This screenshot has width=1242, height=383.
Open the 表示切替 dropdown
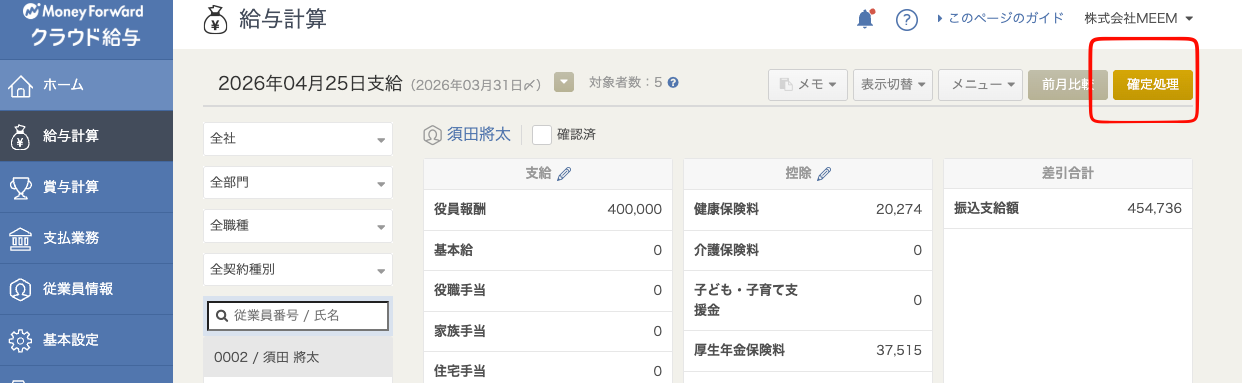click(893, 85)
